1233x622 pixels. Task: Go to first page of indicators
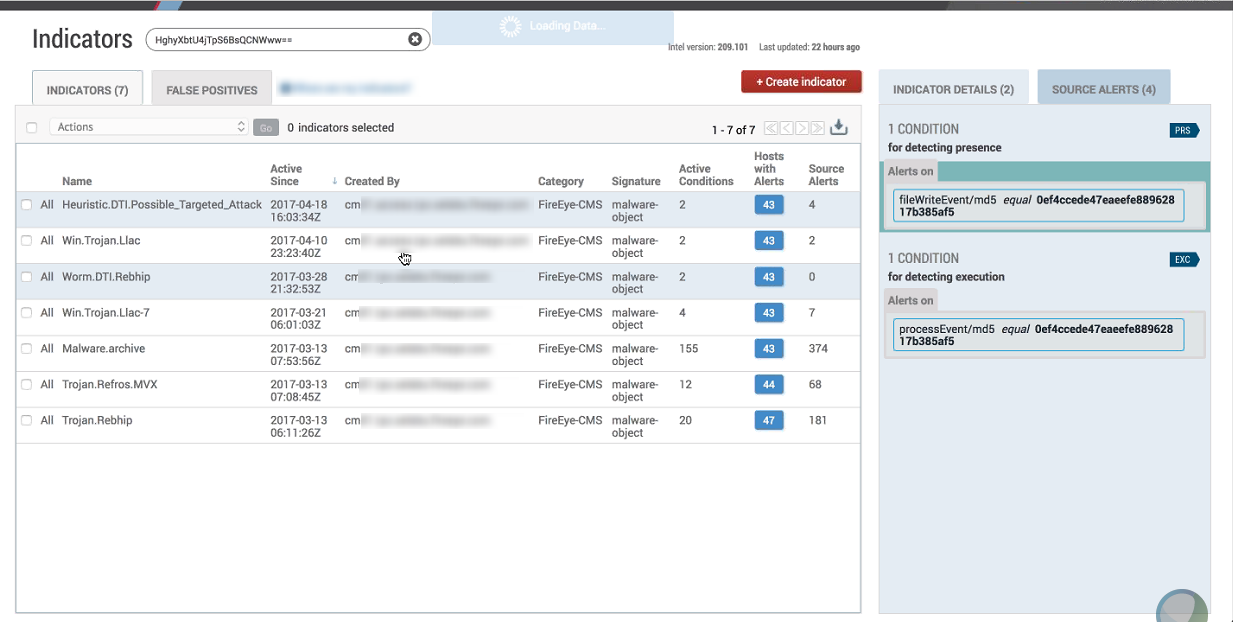(771, 128)
